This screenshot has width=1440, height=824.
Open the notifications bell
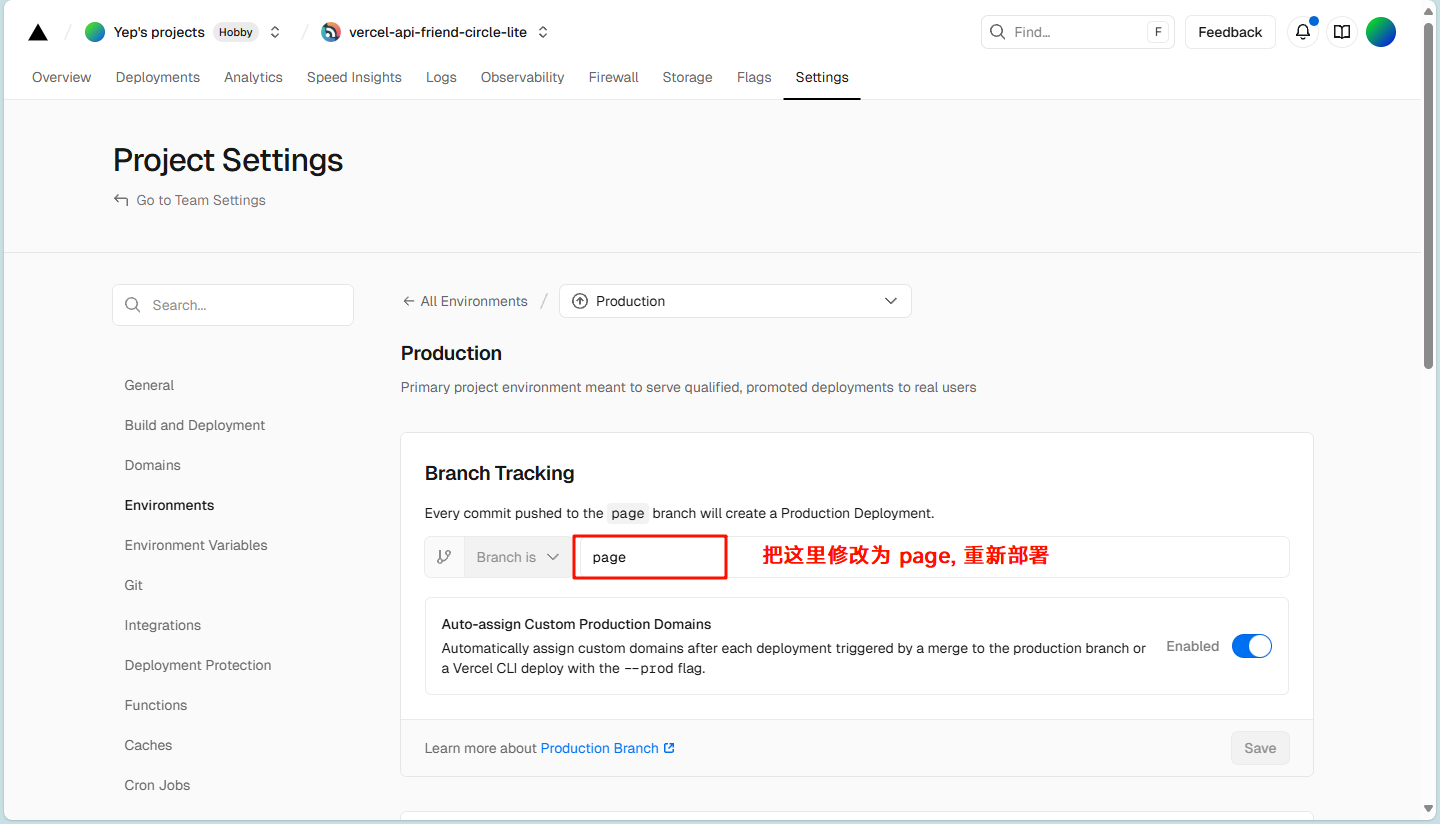tap(1302, 32)
